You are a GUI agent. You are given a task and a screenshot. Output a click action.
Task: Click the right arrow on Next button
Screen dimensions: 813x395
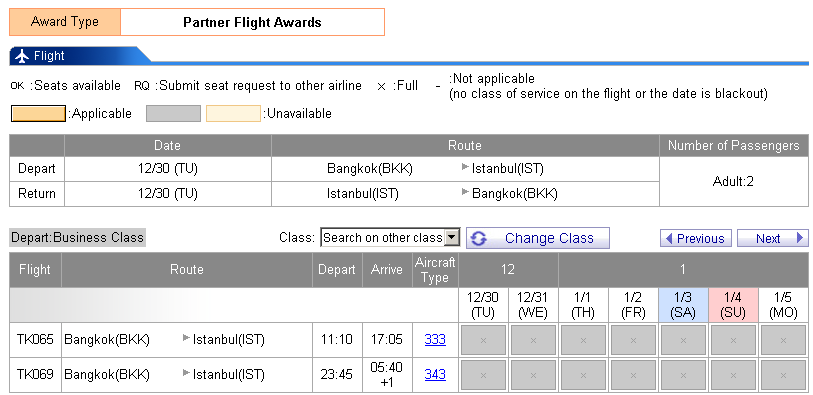click(x=800, y=238)
